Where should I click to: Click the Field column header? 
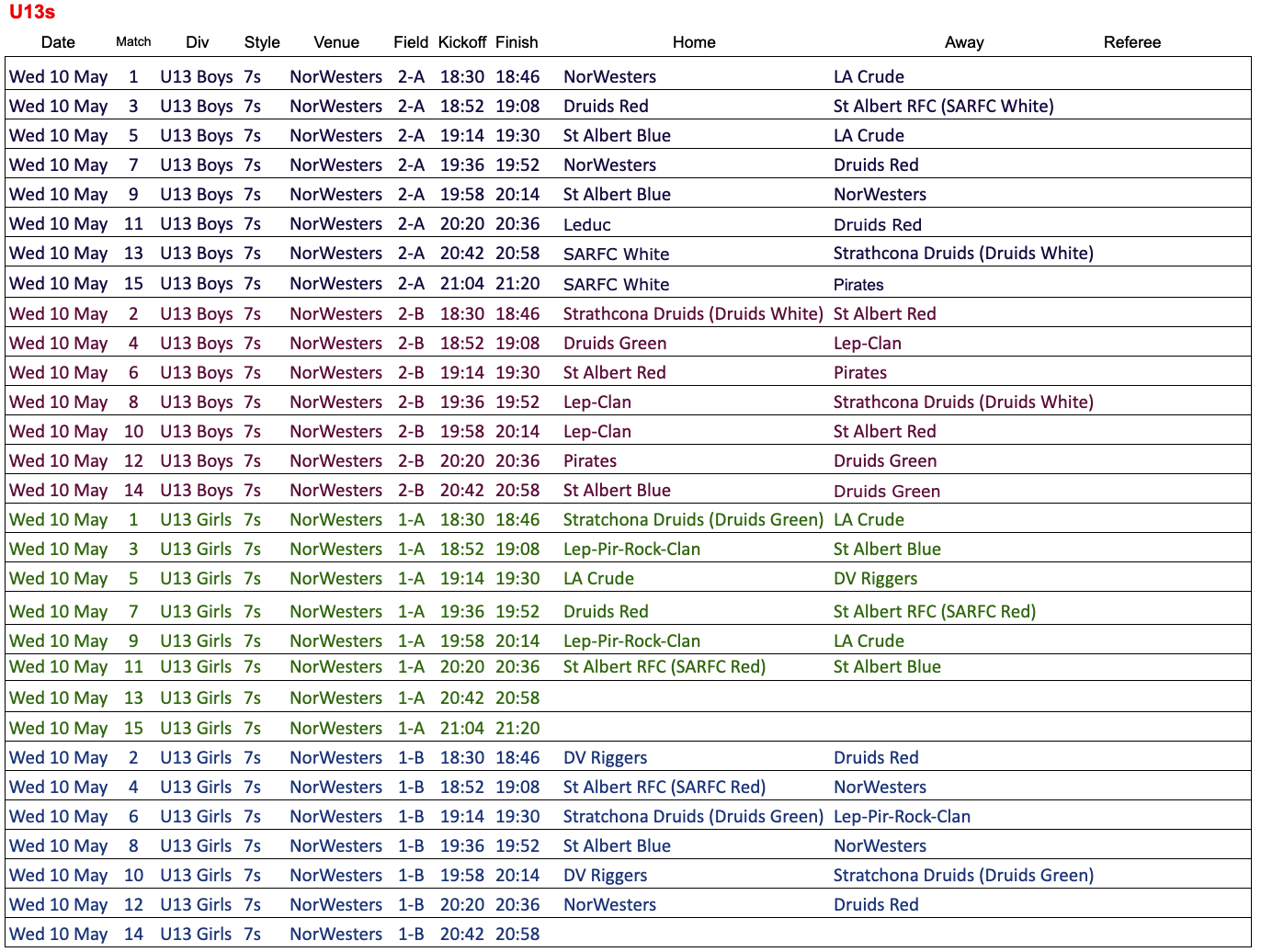[x=411, y=42]
